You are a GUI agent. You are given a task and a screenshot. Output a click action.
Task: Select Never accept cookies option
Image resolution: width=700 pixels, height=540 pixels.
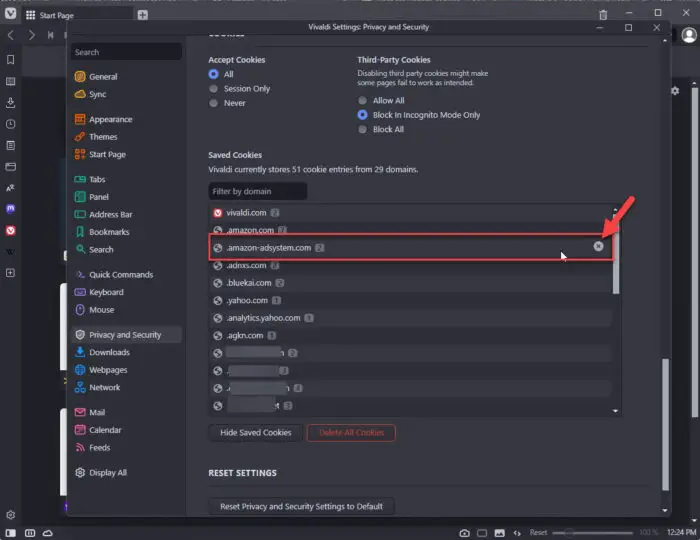tap(213, 103)
